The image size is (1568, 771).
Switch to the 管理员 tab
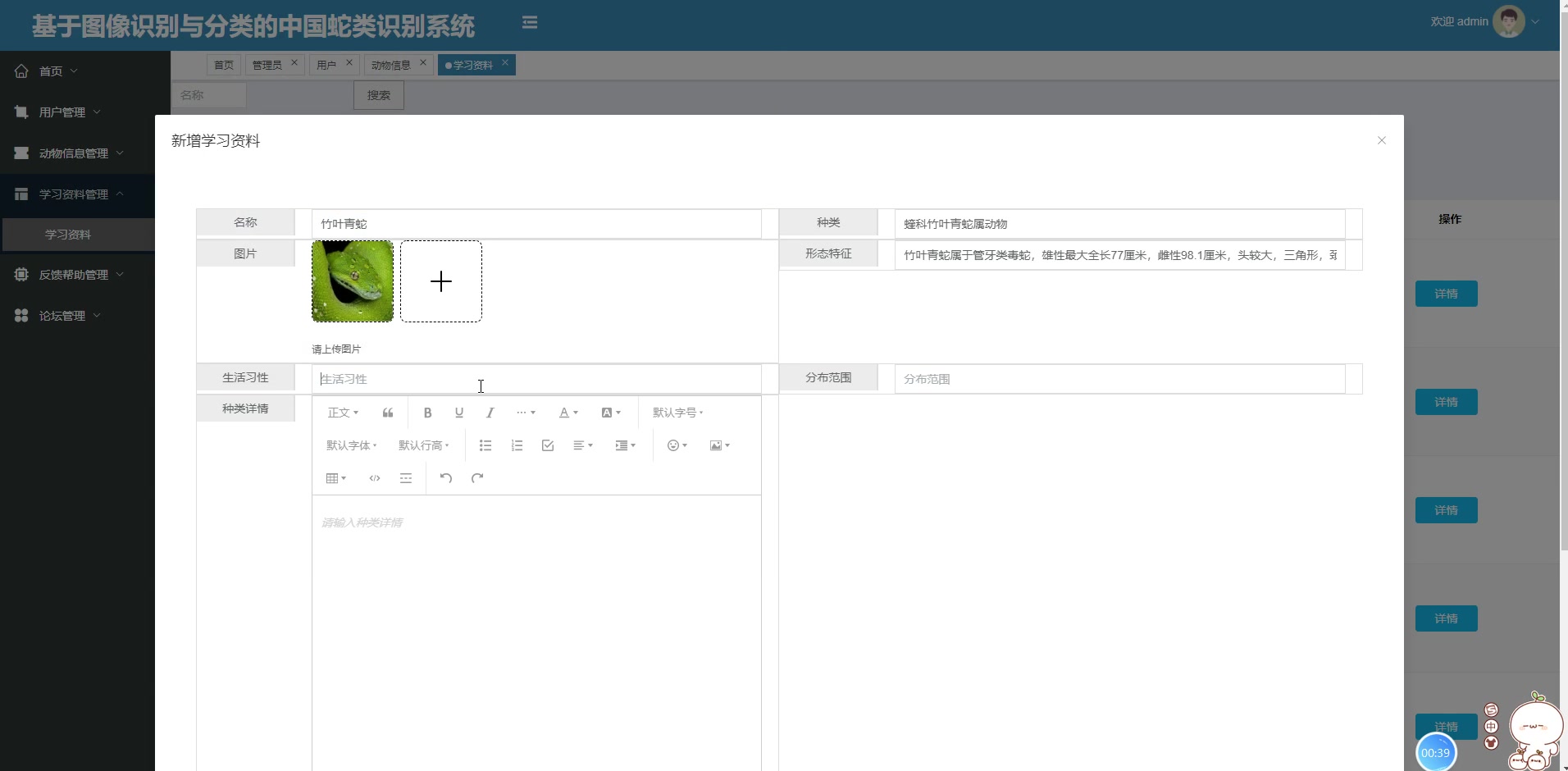click(x=267, y=65)
